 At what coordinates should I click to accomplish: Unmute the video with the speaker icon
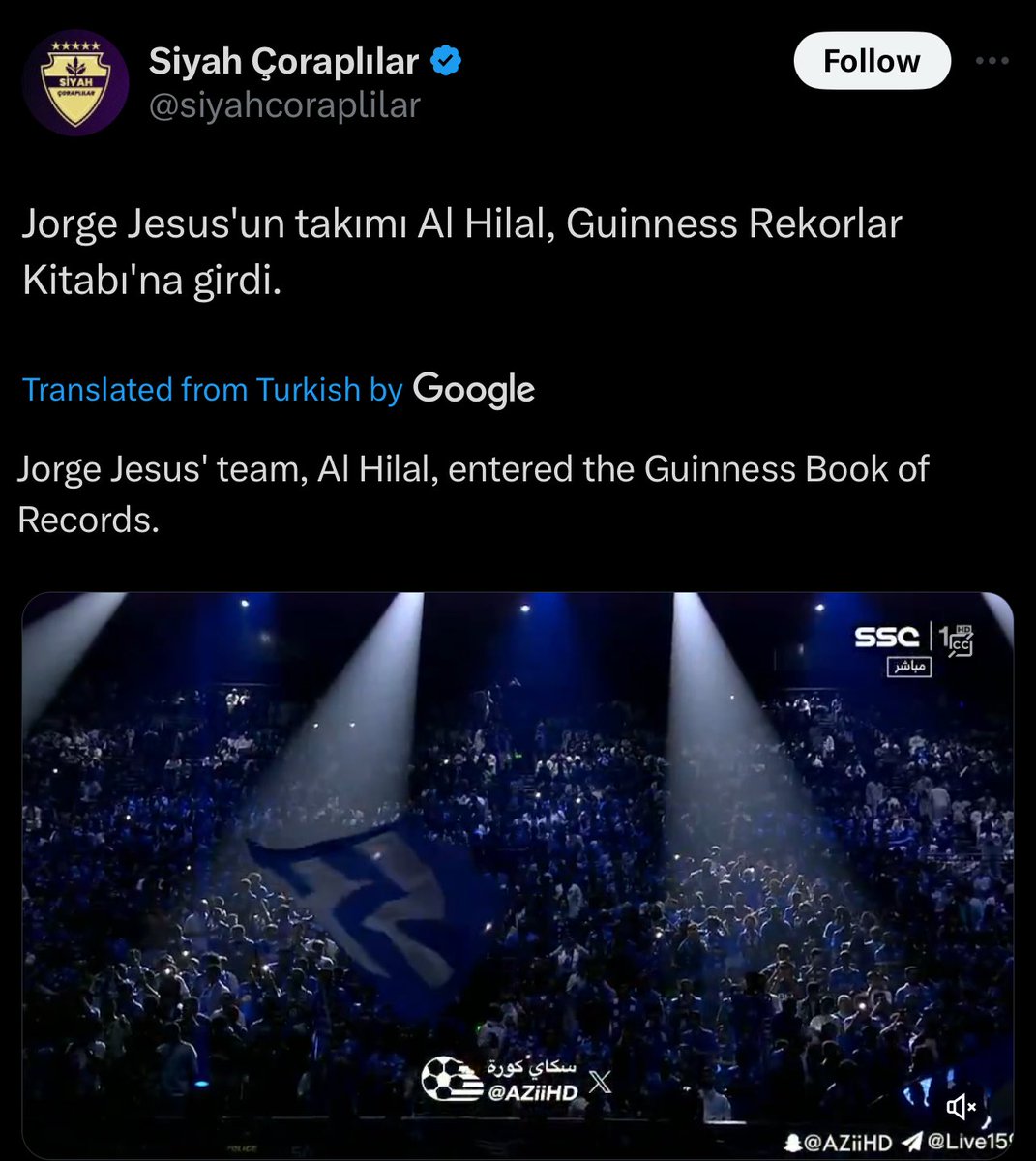[x=962, y=1106]
